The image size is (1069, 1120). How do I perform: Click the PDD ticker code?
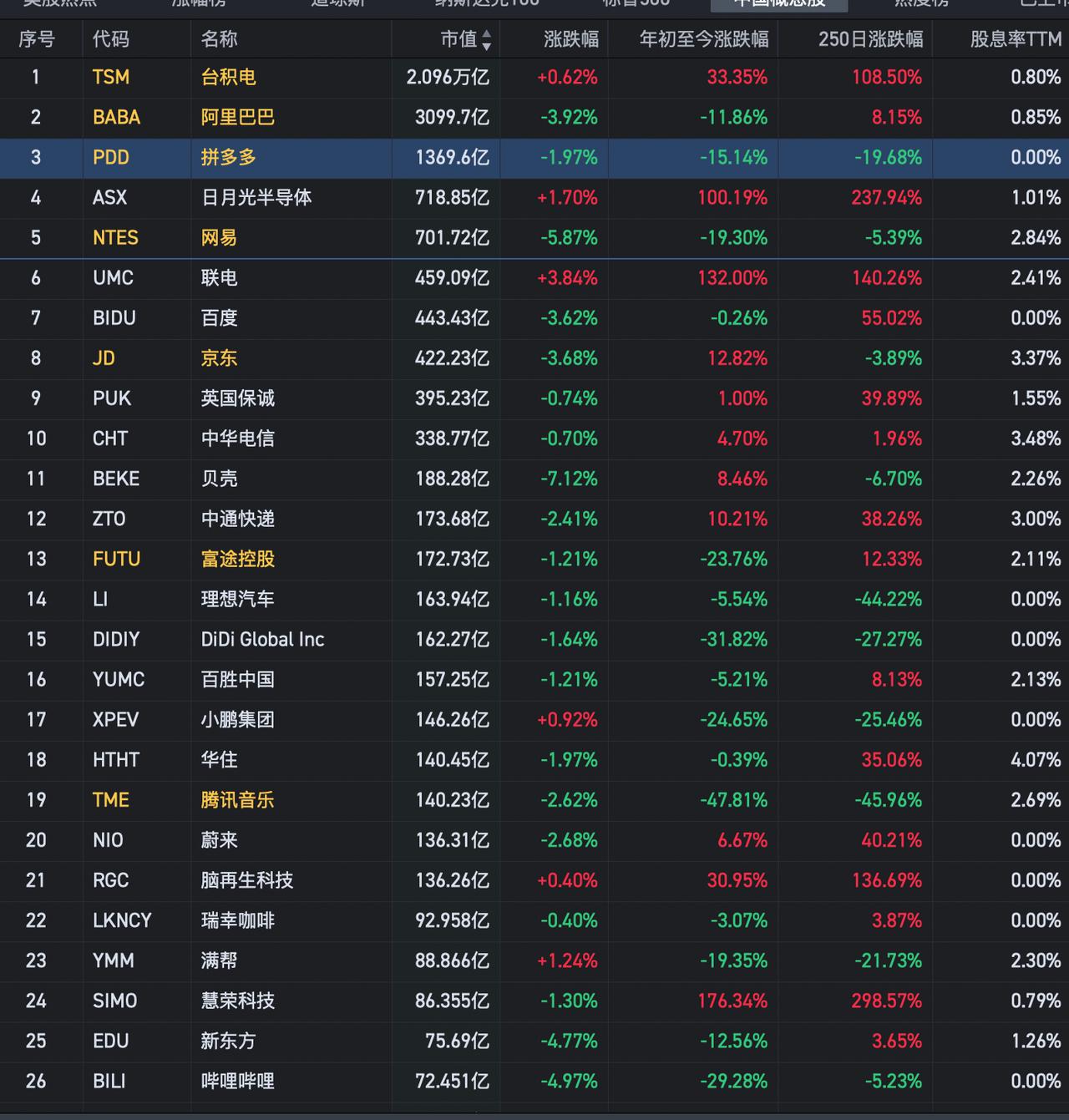click(111, 157)
